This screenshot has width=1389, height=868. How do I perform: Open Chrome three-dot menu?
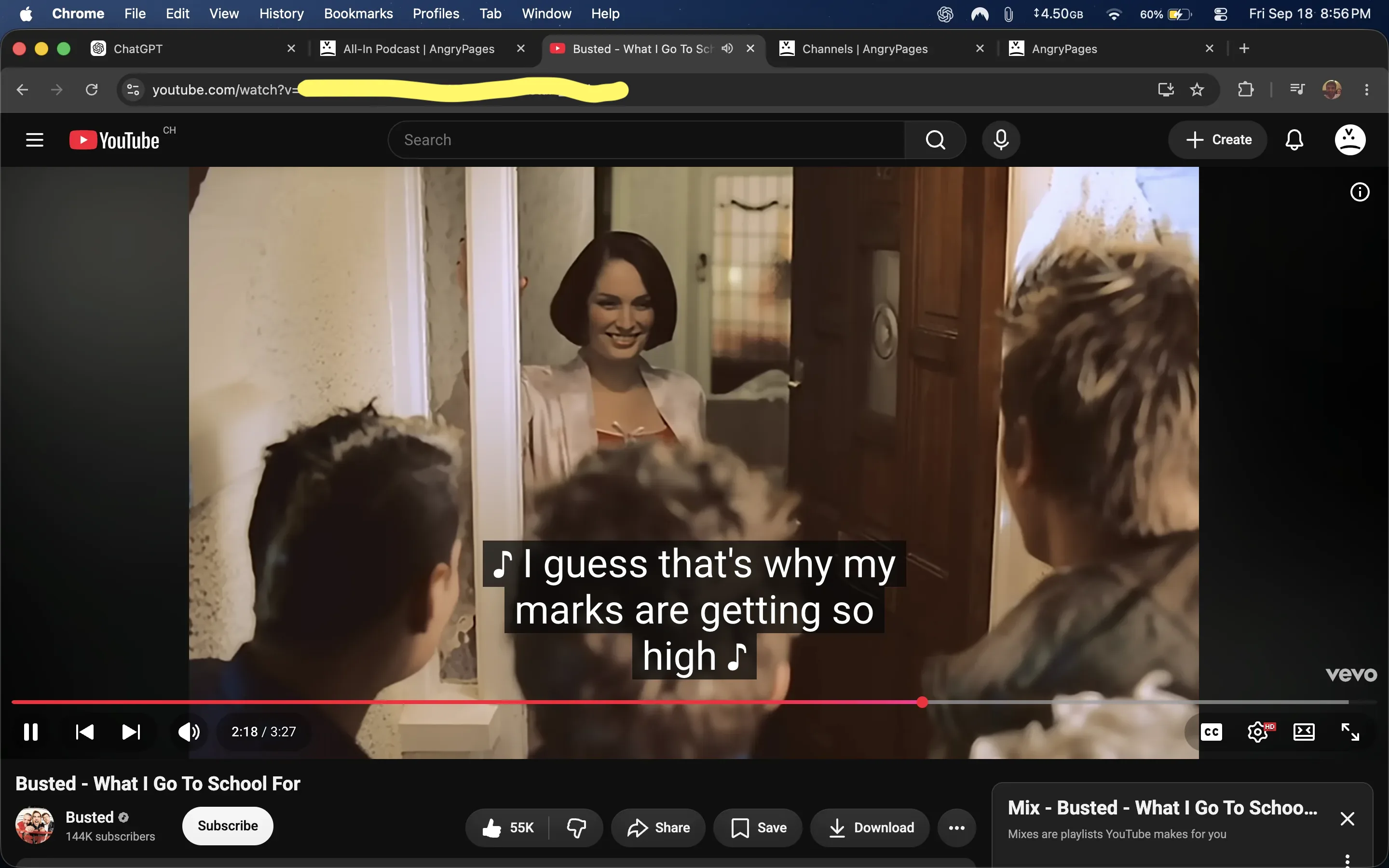point(1367,90)
